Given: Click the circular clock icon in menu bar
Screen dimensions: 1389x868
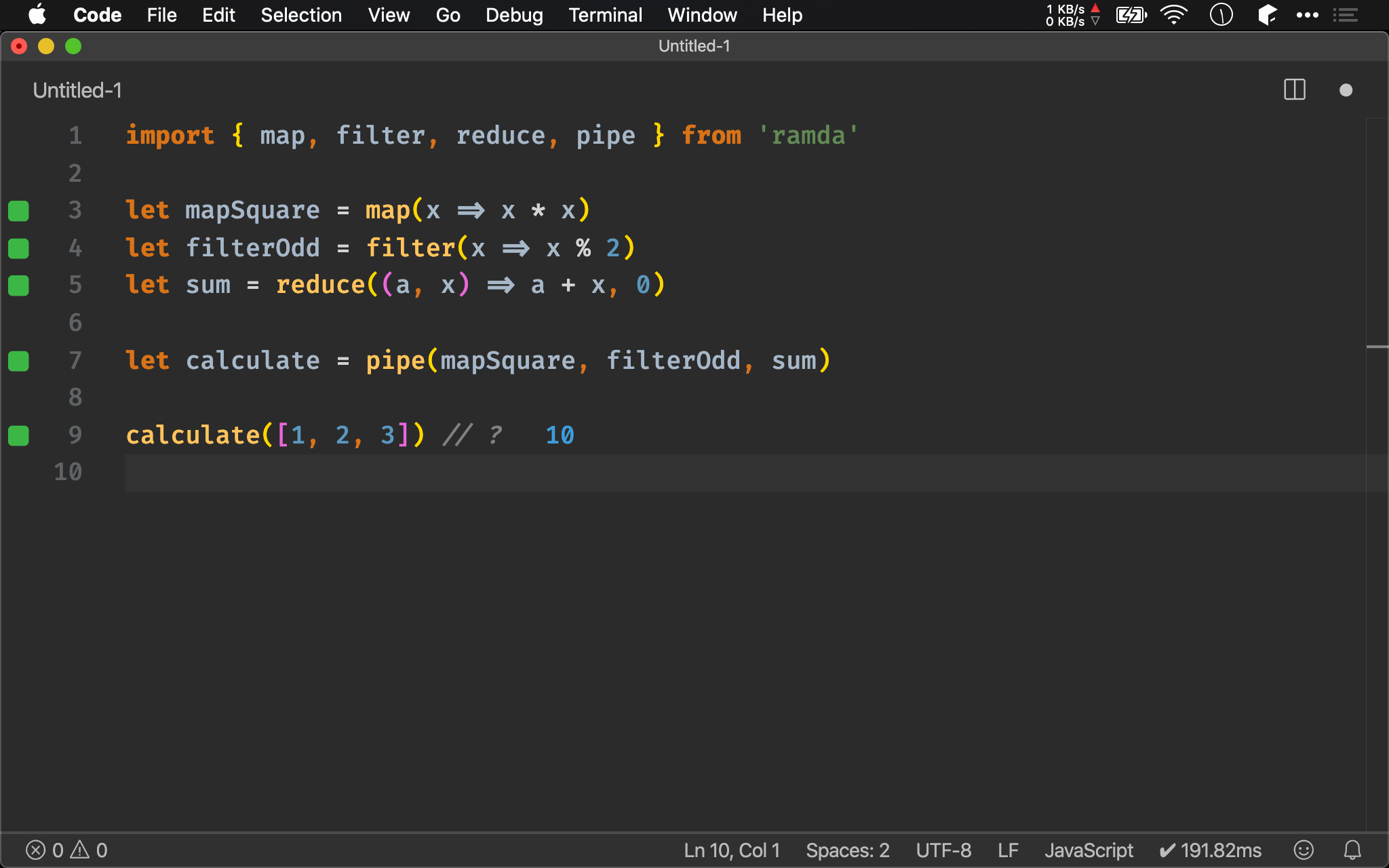Looking at the screenshot, I should pos(1221,15).
